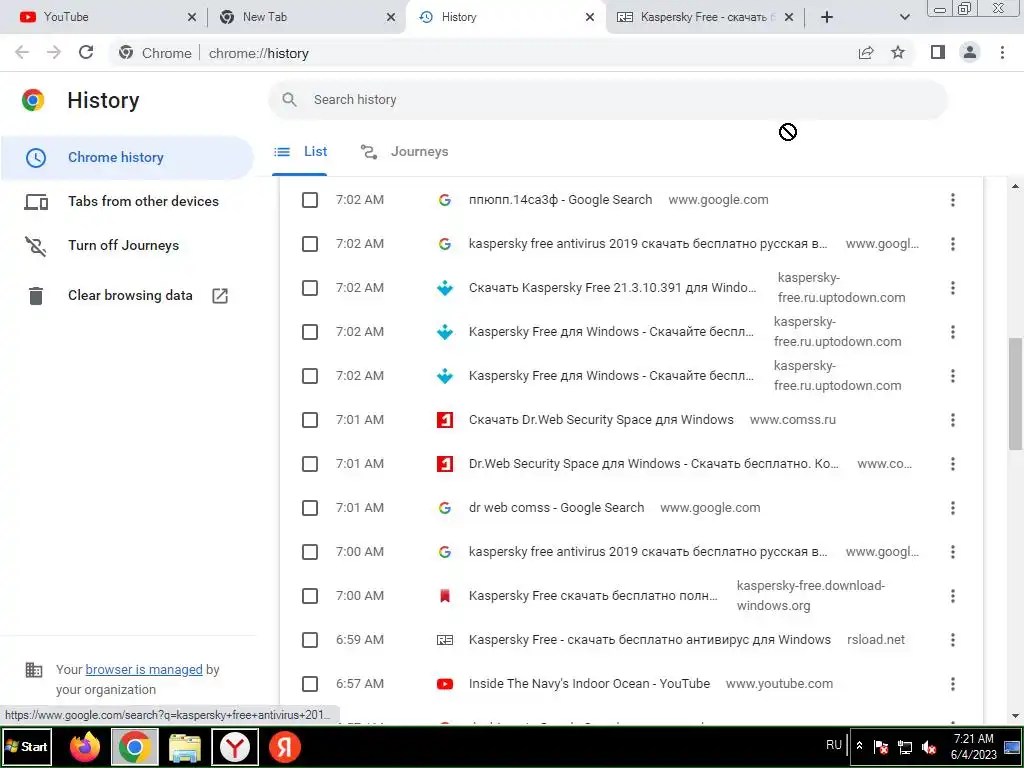The height and width of the screenshot is (768, 1024).
Task: Select the Journeys view tab
Action: coord(405,152)
